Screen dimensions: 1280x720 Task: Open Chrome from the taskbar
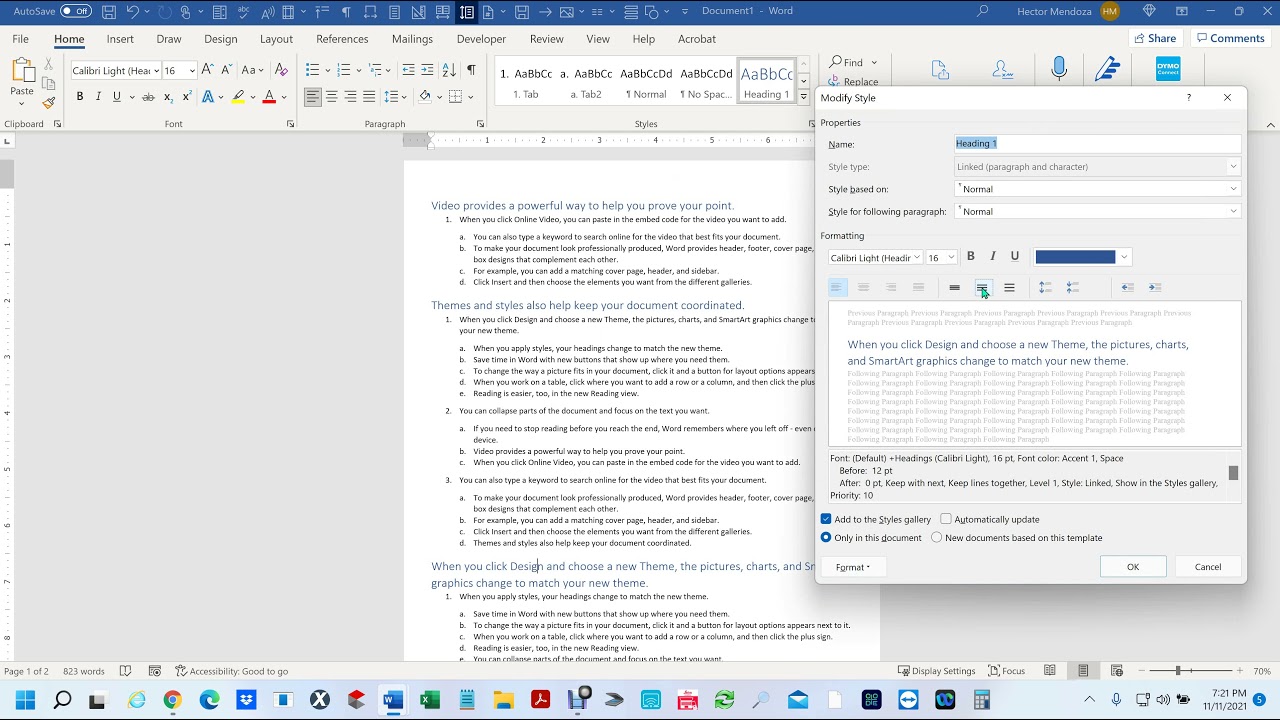click(x=172, y=700)
